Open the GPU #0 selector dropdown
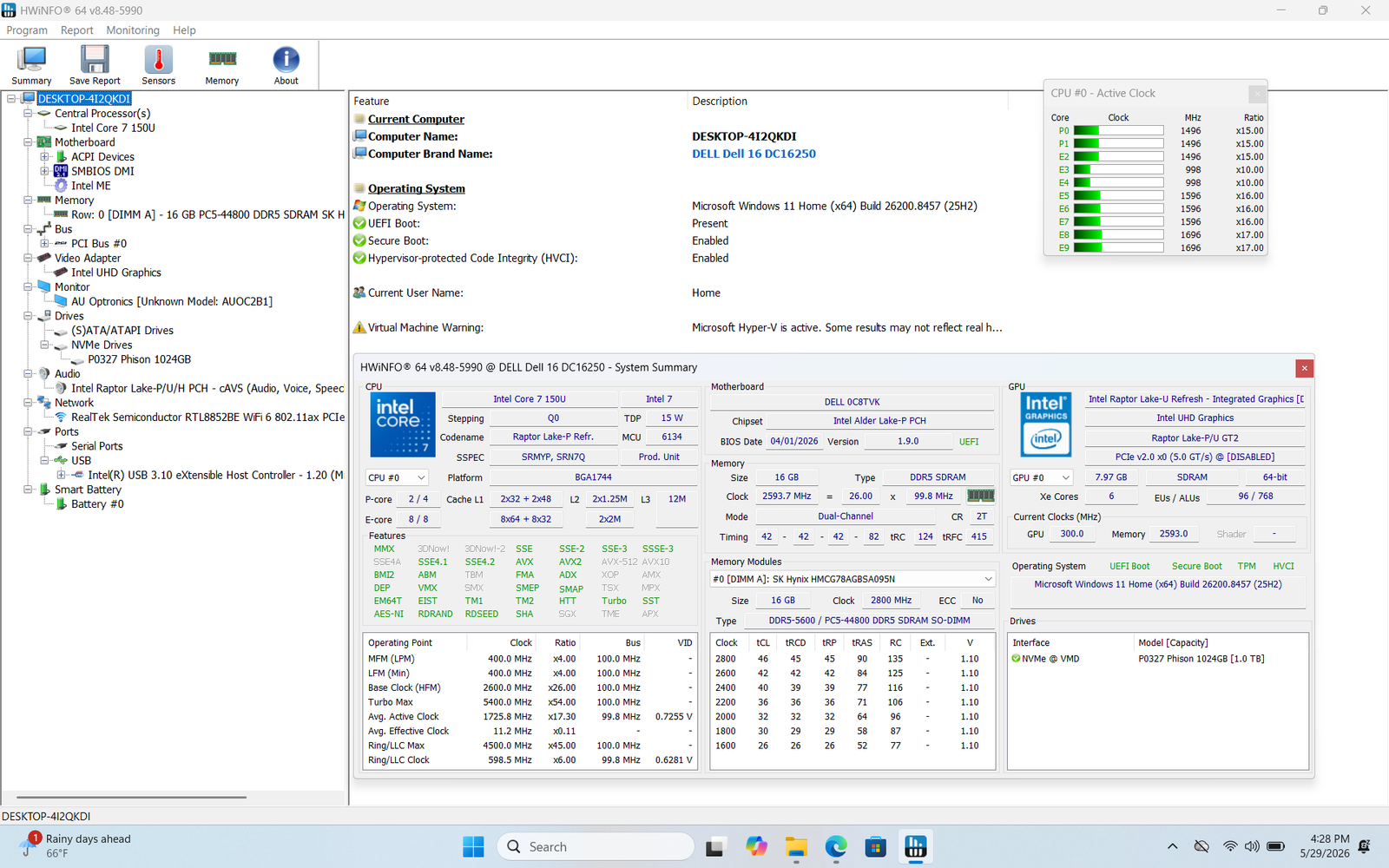 [x=1041, y=477]
